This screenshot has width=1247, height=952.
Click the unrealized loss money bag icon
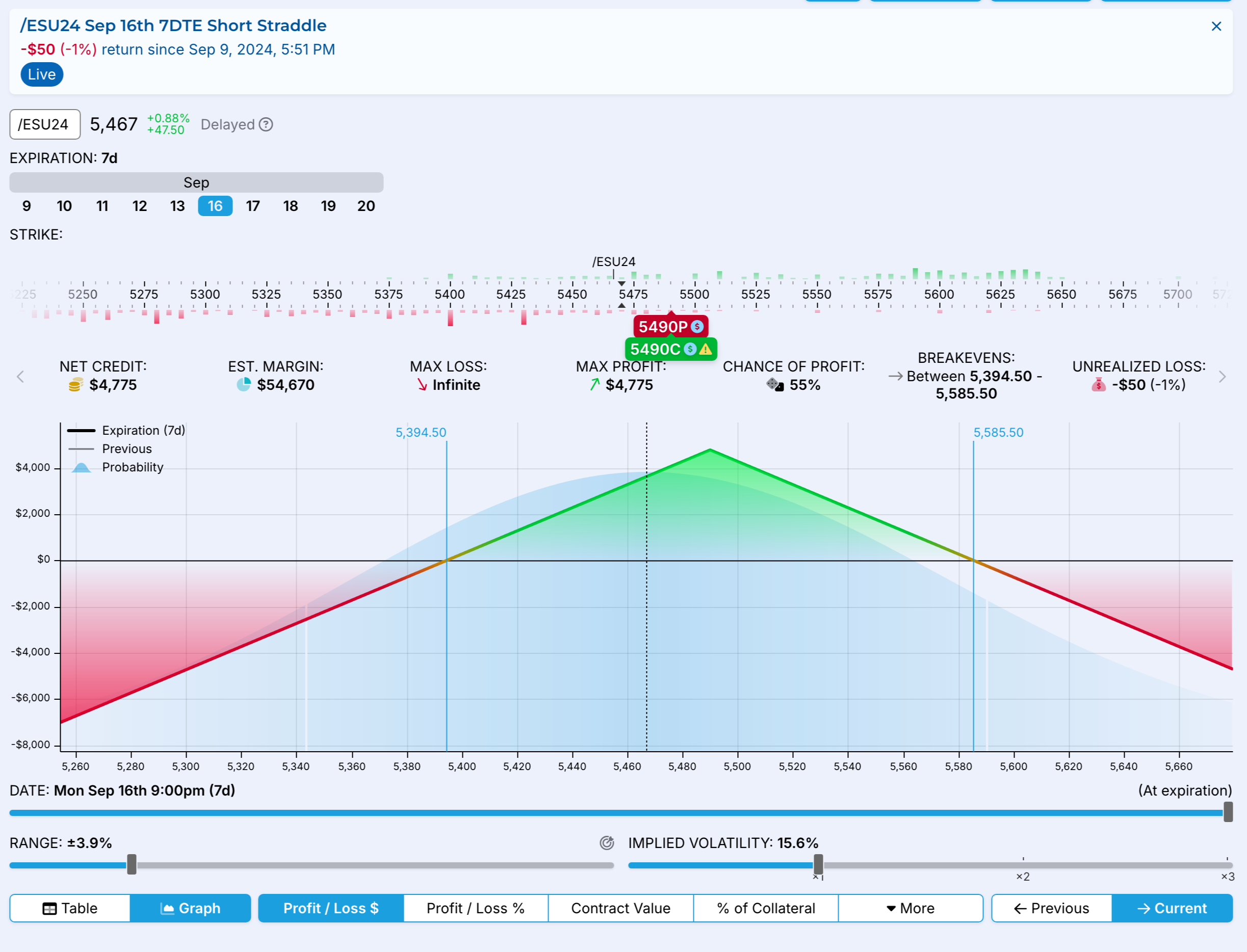(1099, 385)
